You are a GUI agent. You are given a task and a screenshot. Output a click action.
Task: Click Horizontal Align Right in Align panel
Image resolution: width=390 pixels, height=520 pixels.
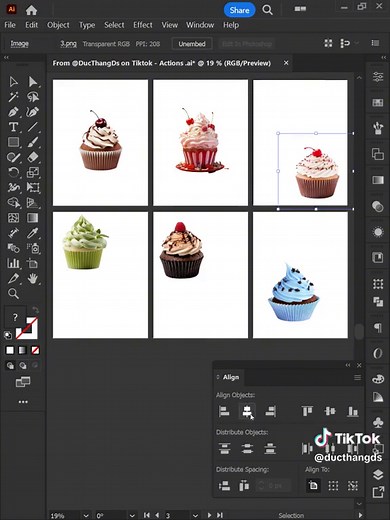270,411
